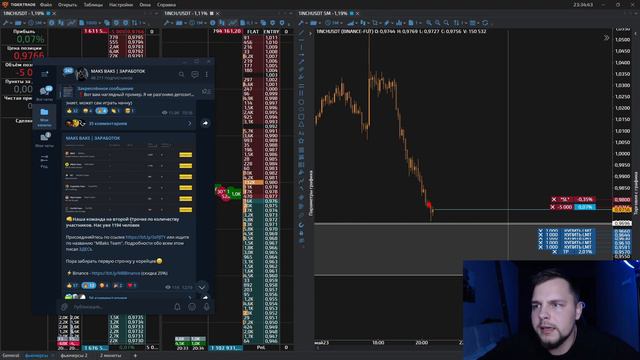Screen dimensions: 640x360
Task: Open the Справка menu
Action: click(166, 4)
